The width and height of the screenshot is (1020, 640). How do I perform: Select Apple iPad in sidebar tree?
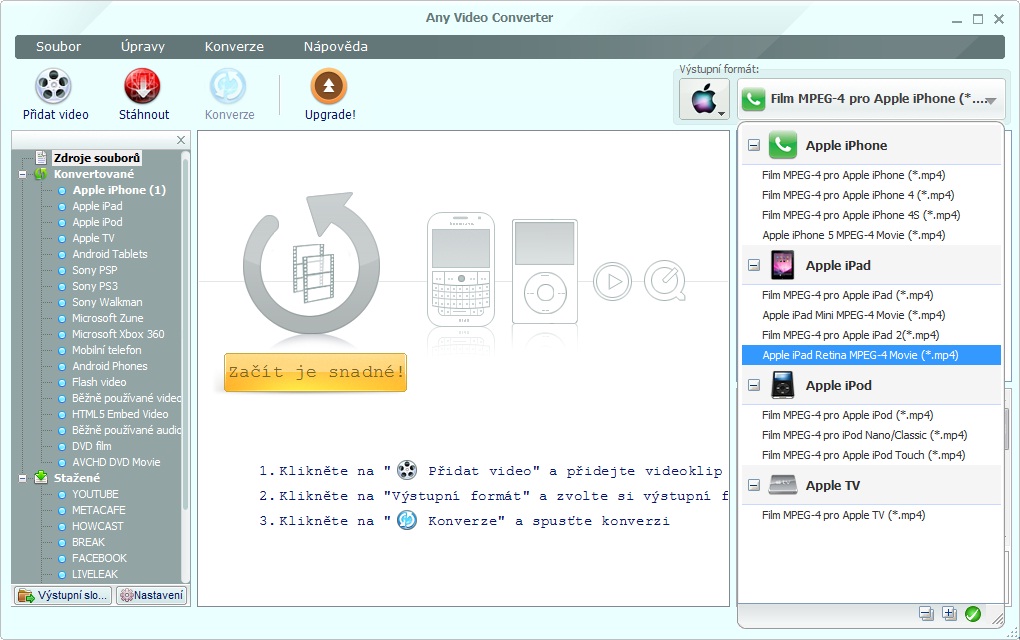[97, 206]
